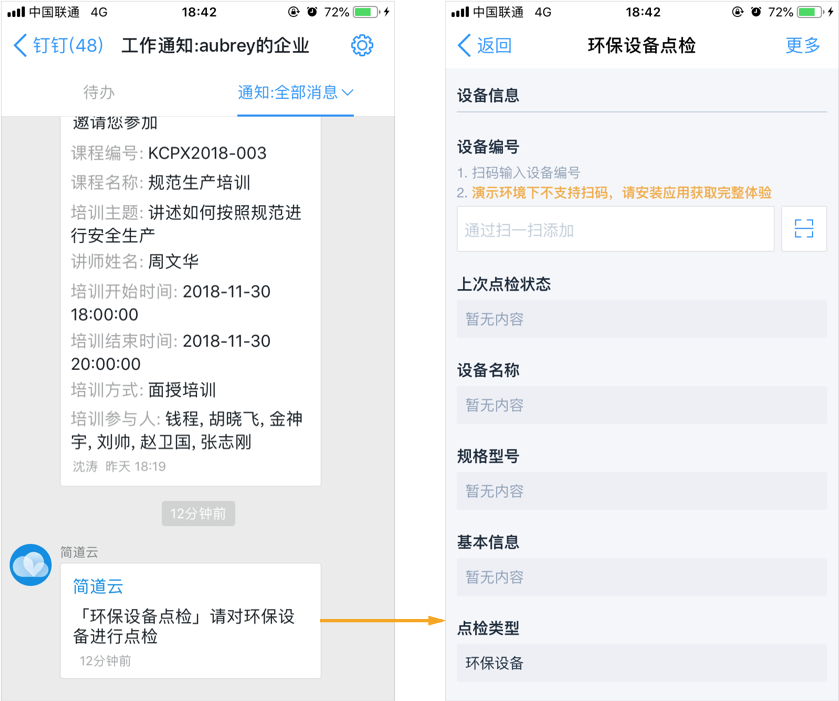Tap the 环保设备点检 page title
This screenshot has width=839, height=701.
(x=642, y=45)
